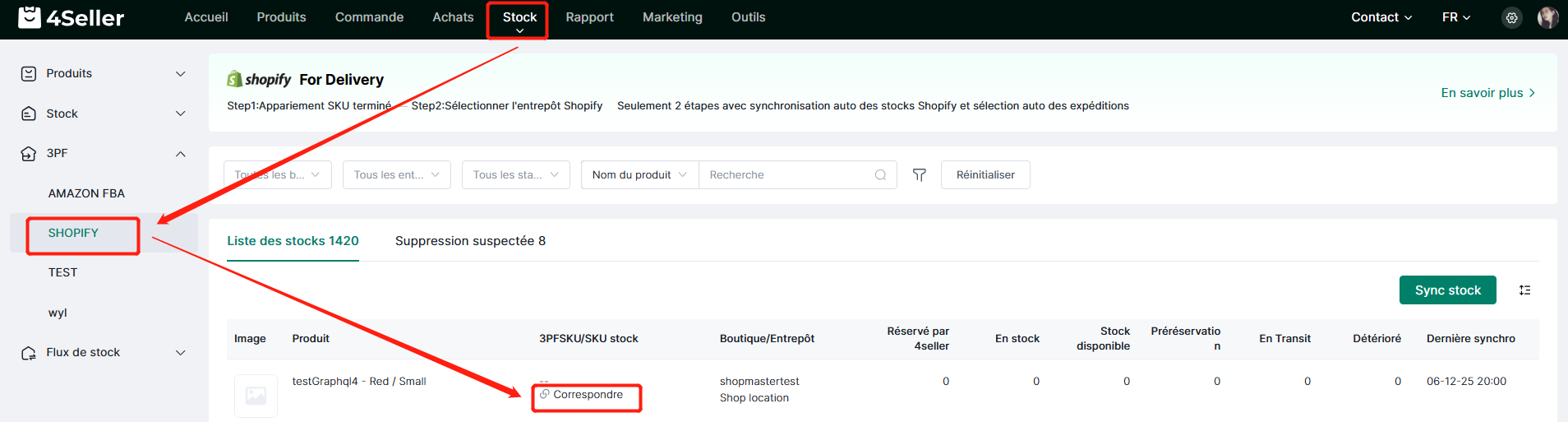
Task: Select TEST in sidebar
Action: coord(62,272)
